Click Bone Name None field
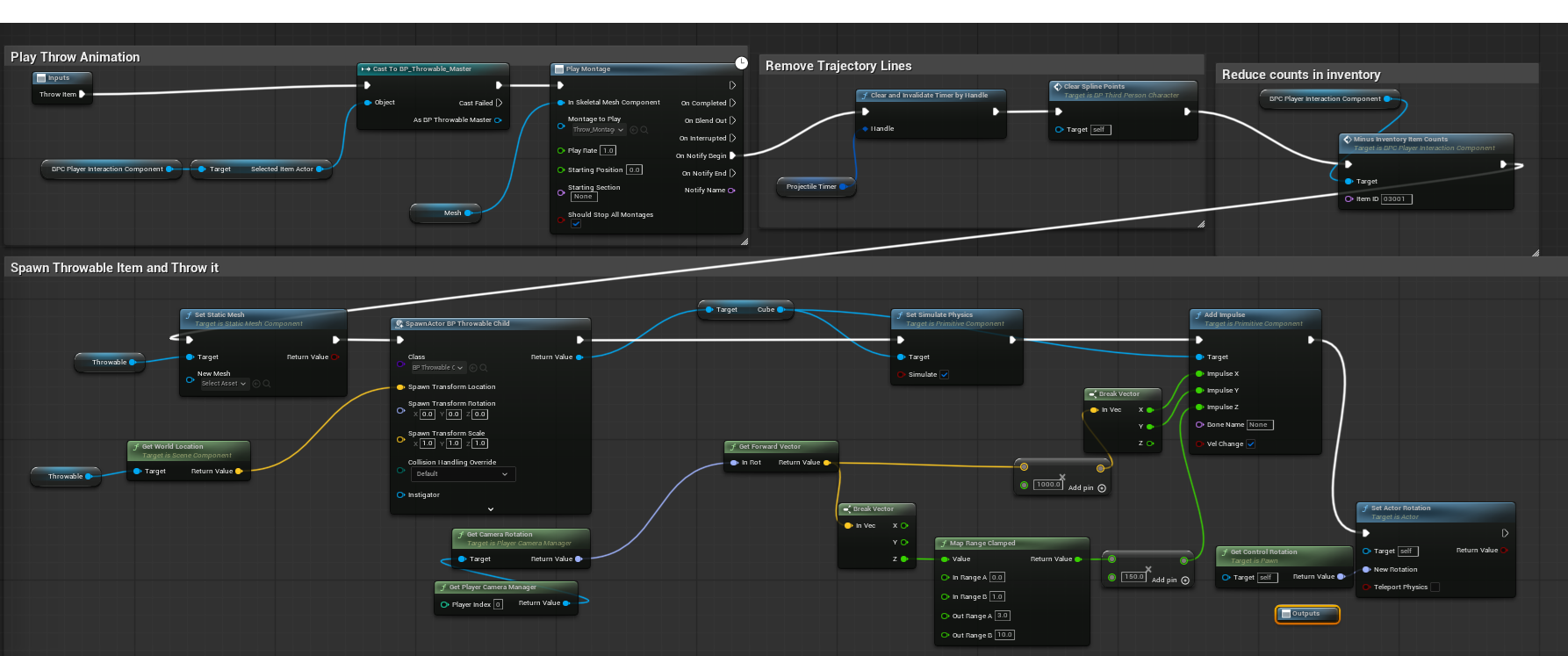Screen dimensions: 1568x656 tap(1260, 425)
